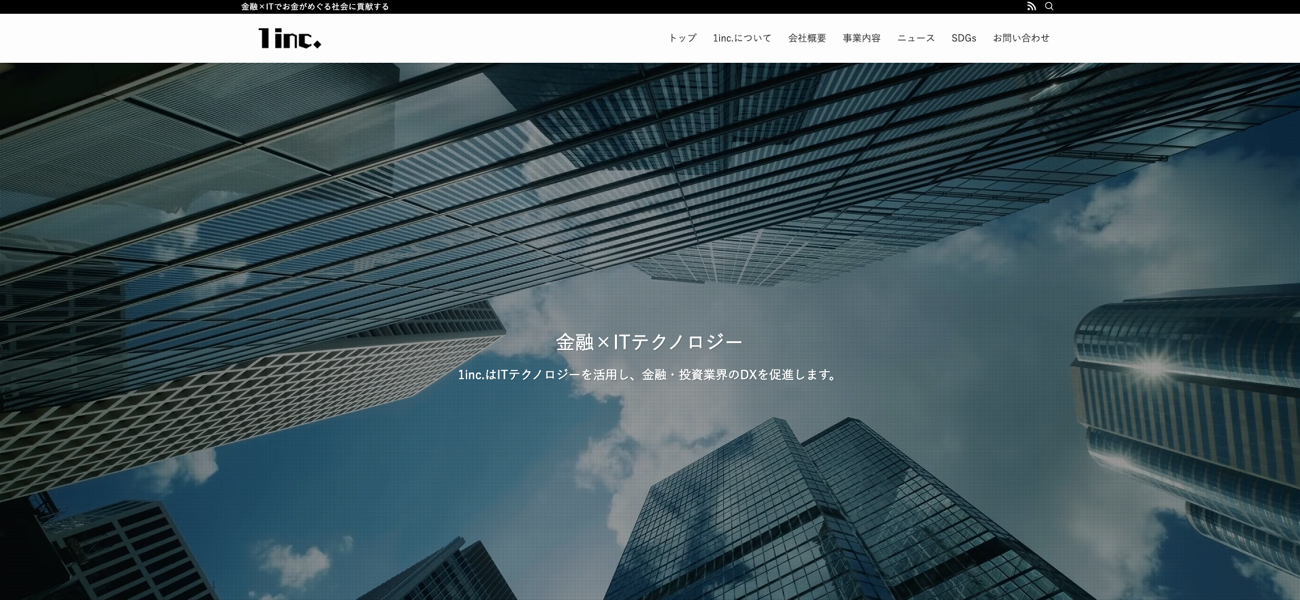Go to トップ menu item
Screen dimensions: 1300x600
(x=682, y=38)
